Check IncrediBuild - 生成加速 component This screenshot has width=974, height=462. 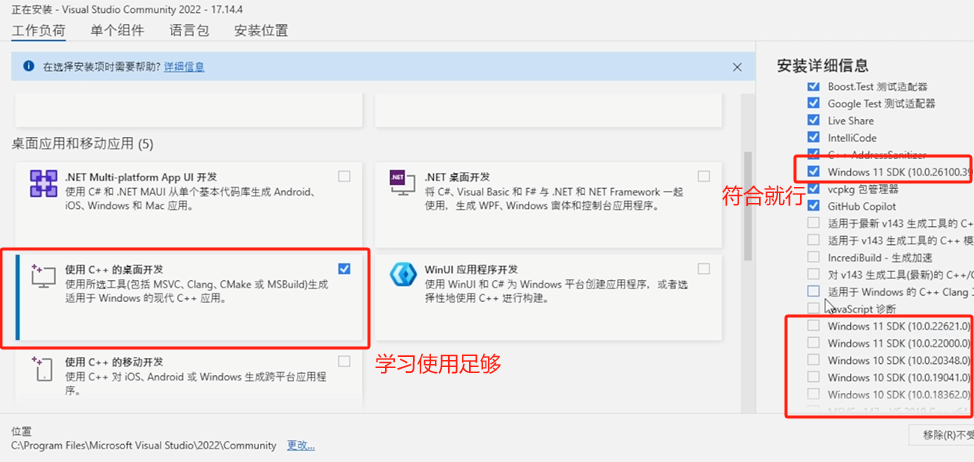pos(812,256)
